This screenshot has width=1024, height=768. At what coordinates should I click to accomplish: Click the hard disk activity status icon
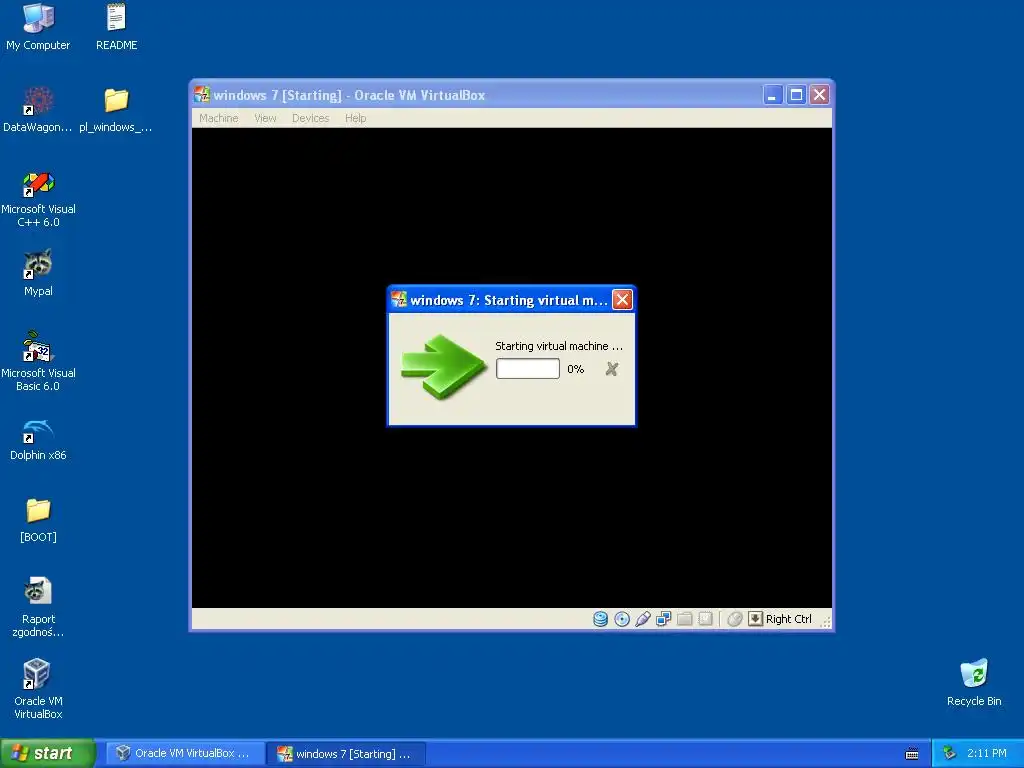[x=600, y=618]
